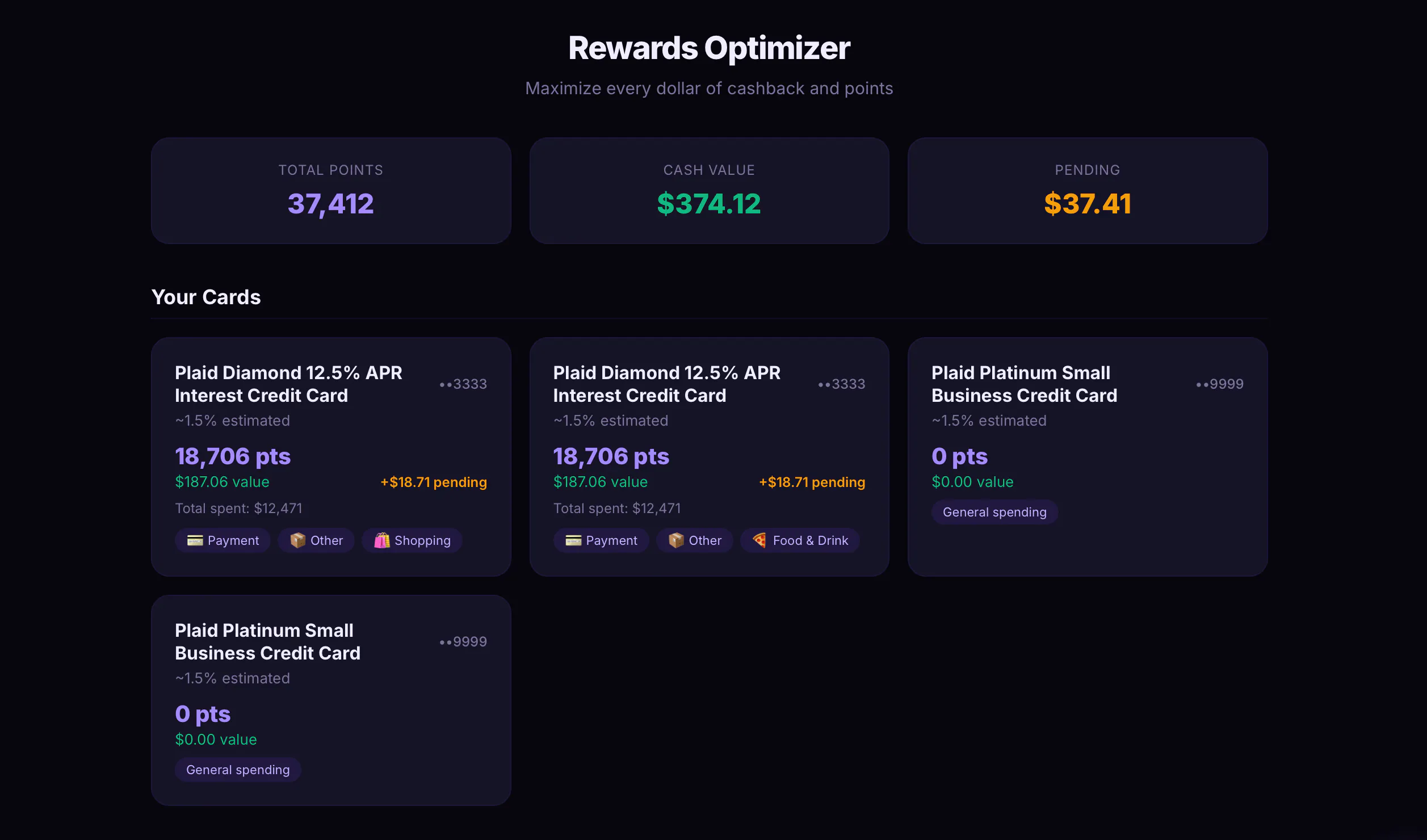
Task: Click the package icon on second card's Other tag
Action: (x=676, y=540)
